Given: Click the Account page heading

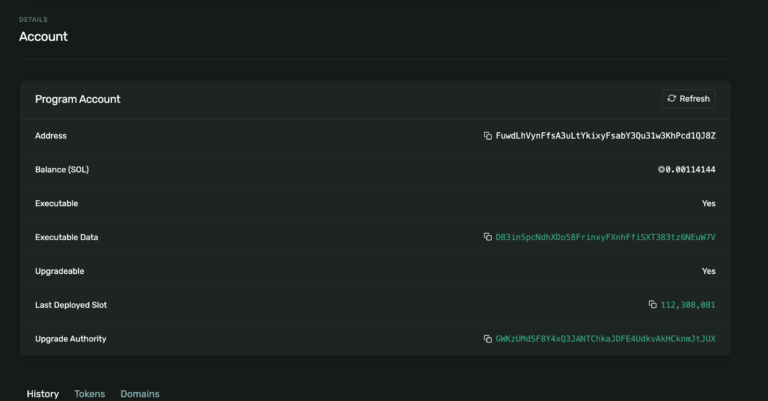Looking at the screenshot, I should pos(43,37).
